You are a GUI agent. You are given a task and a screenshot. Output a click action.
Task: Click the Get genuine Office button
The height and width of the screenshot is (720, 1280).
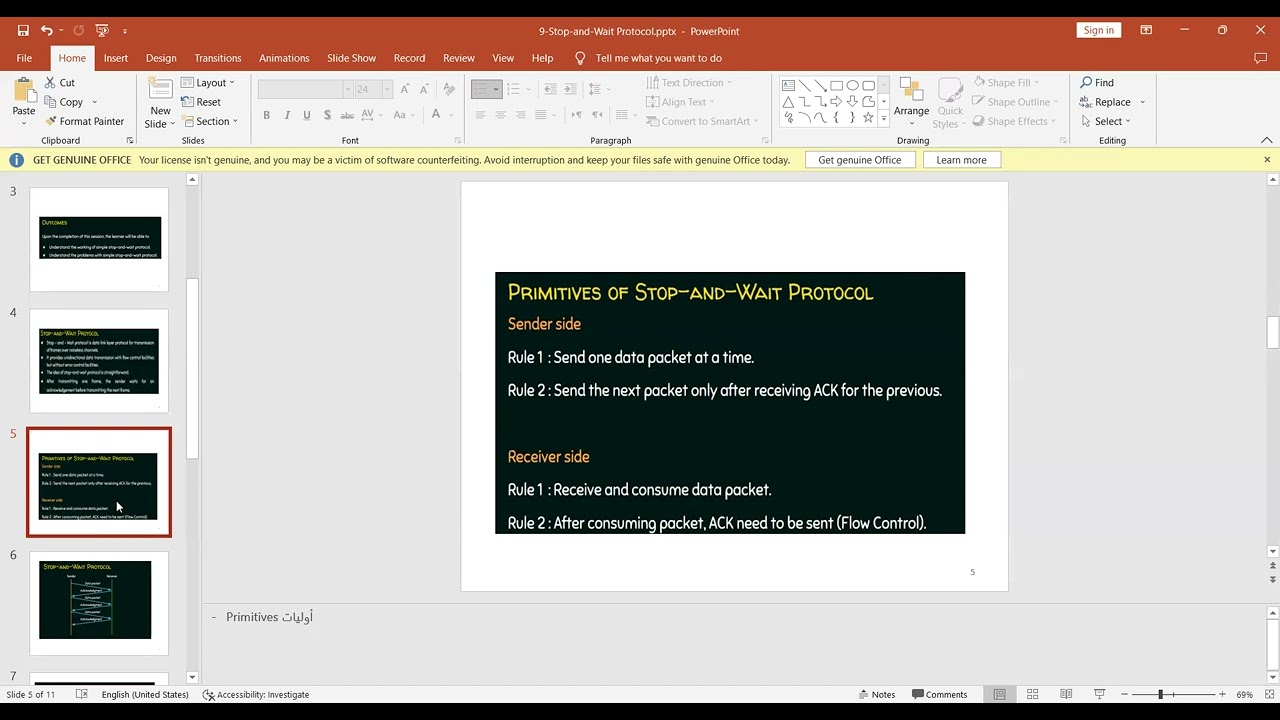pos(860,160)
